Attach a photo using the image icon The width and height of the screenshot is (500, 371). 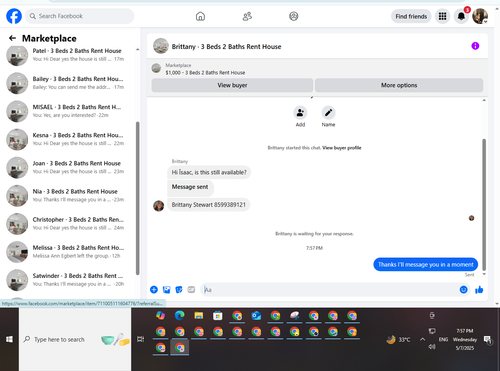click(166, 289)
